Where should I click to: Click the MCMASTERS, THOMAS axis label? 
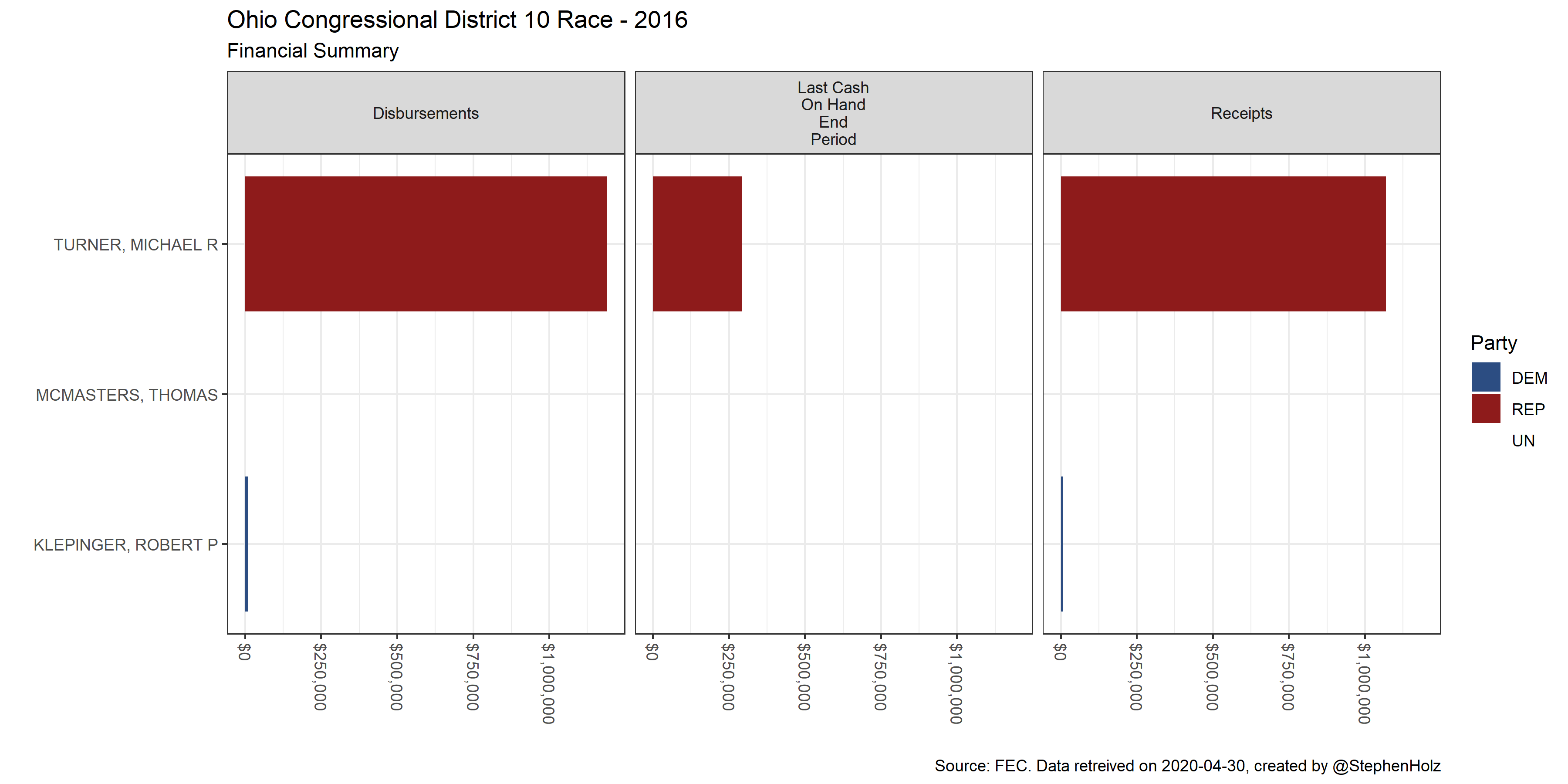coord(127,395)
